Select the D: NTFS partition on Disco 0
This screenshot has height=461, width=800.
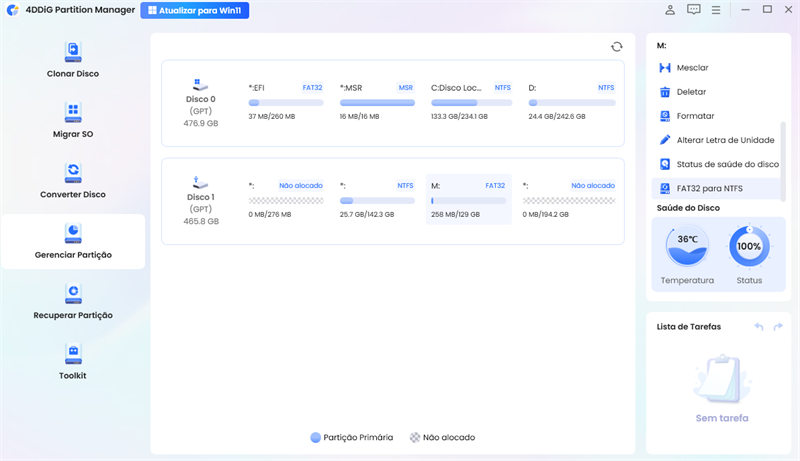click(571, 101)
